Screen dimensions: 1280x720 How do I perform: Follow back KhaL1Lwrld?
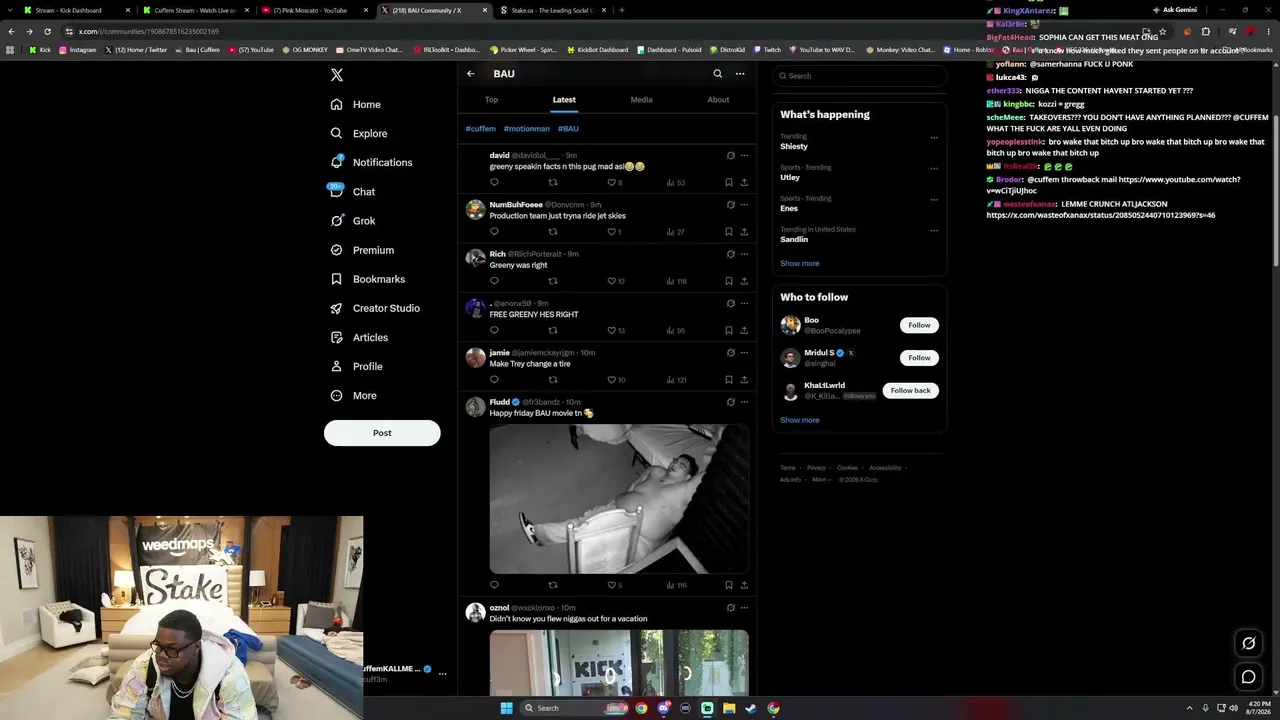tap(910, 391)
